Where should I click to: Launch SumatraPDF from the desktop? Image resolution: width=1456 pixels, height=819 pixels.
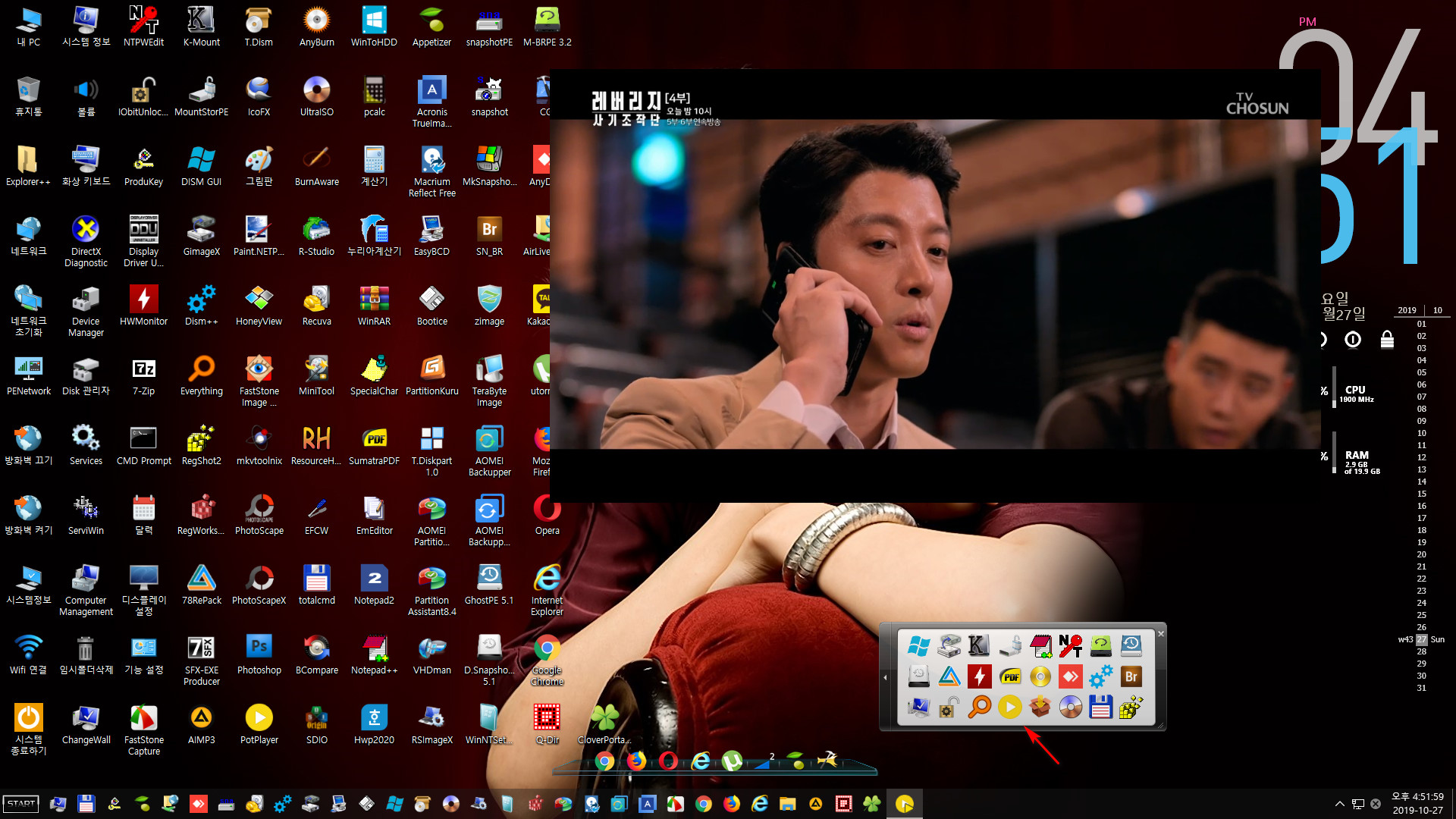click(x=374, y=445)
